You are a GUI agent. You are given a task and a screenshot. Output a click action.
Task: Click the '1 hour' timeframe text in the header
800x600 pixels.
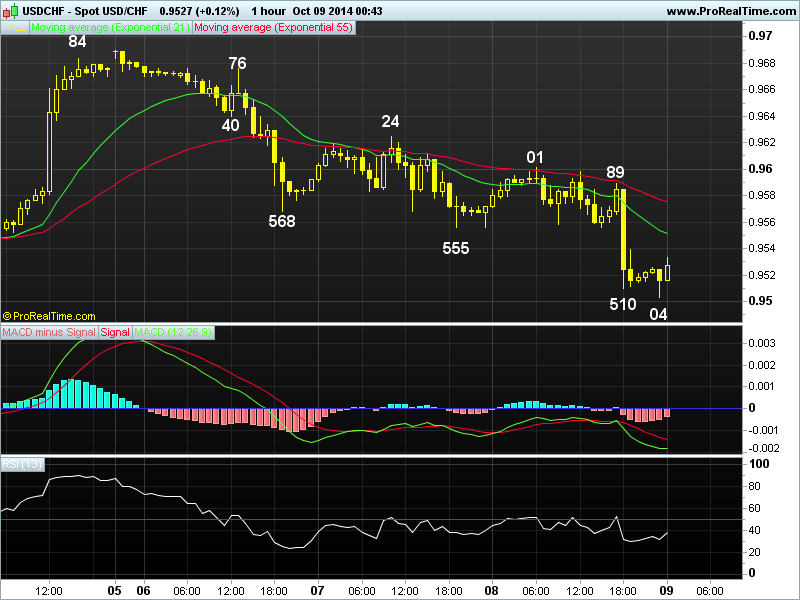coord(268,11)
